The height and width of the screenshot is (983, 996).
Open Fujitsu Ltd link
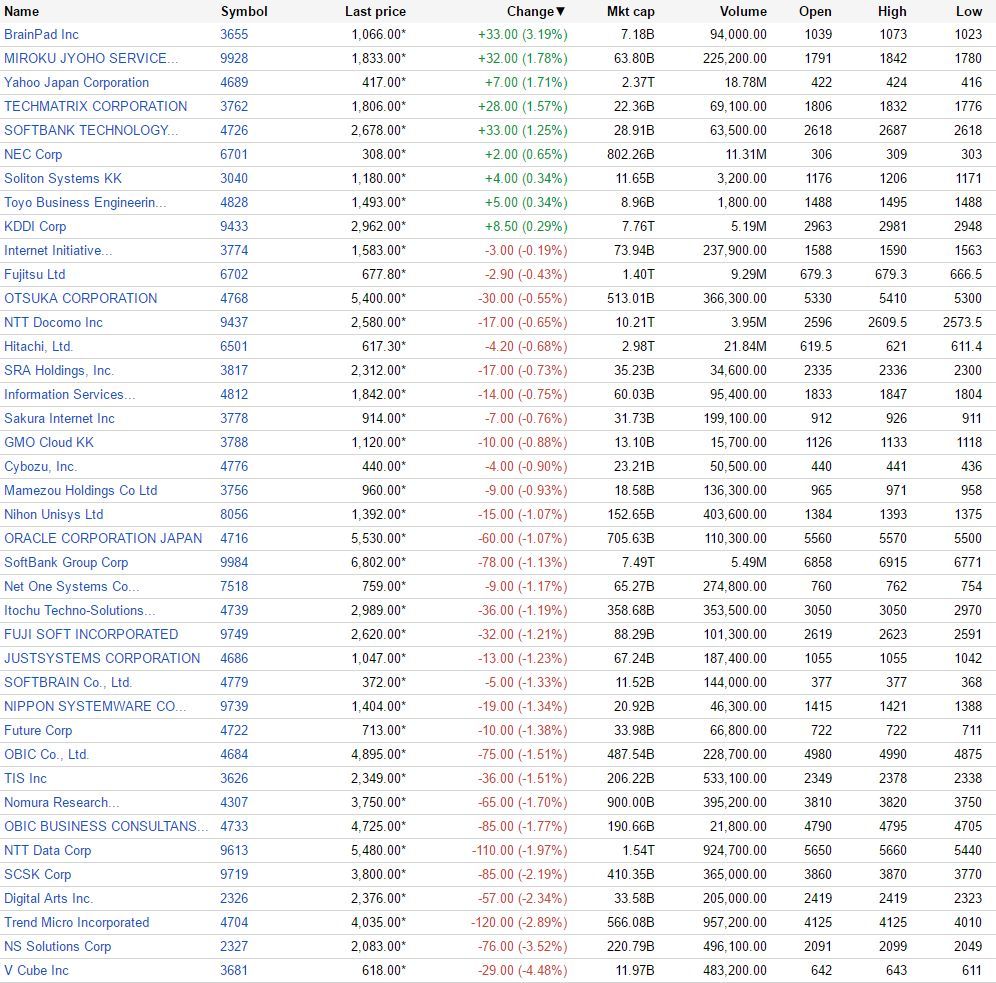34,274
